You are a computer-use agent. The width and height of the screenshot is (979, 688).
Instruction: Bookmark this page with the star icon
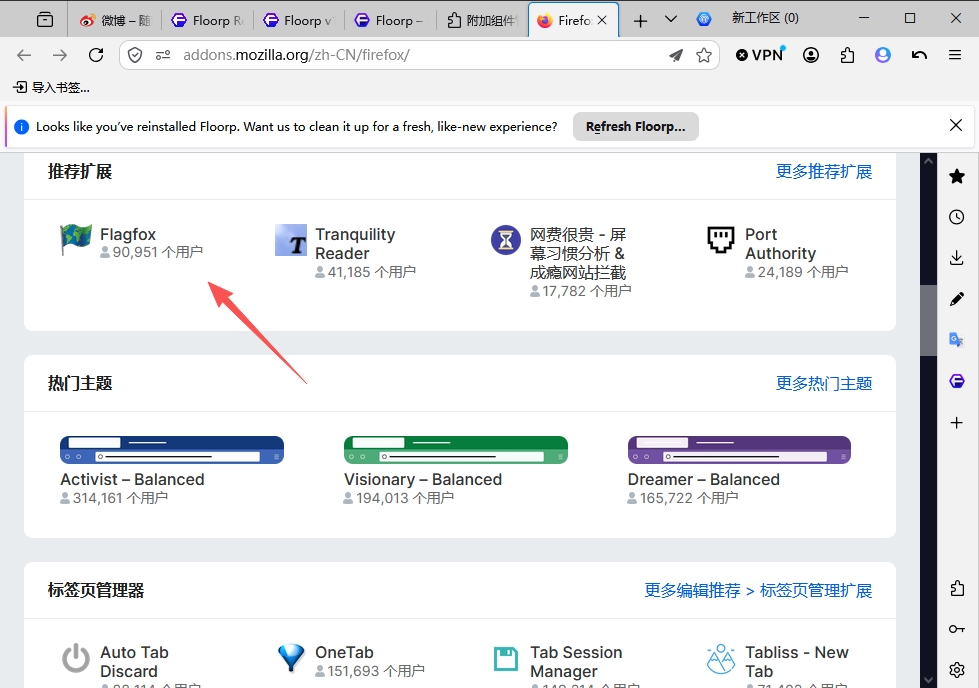[x=704, y=55]
